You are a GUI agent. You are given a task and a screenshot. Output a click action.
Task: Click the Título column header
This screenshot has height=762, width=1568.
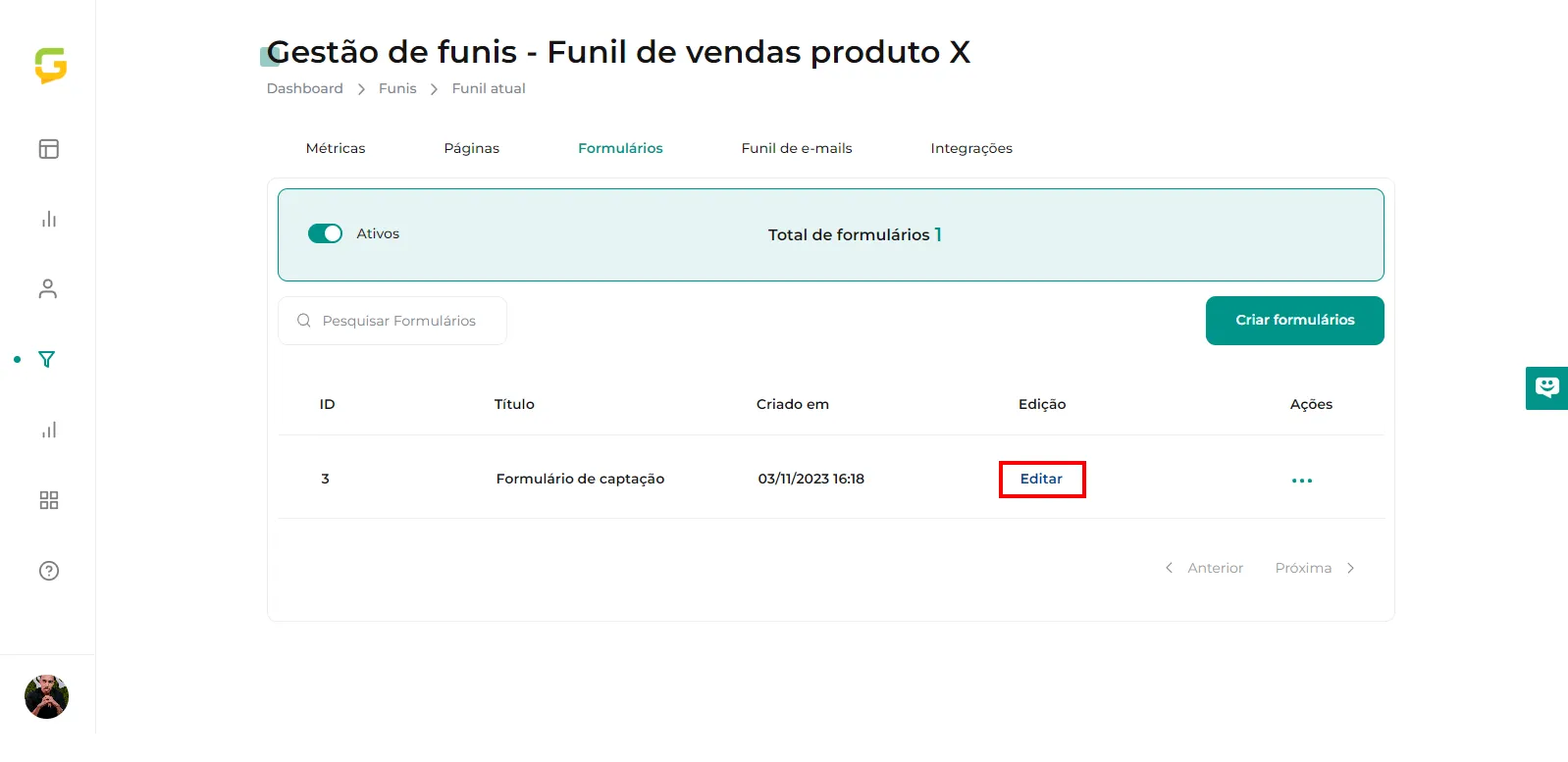pyautogui.click(x=514, y=404)
